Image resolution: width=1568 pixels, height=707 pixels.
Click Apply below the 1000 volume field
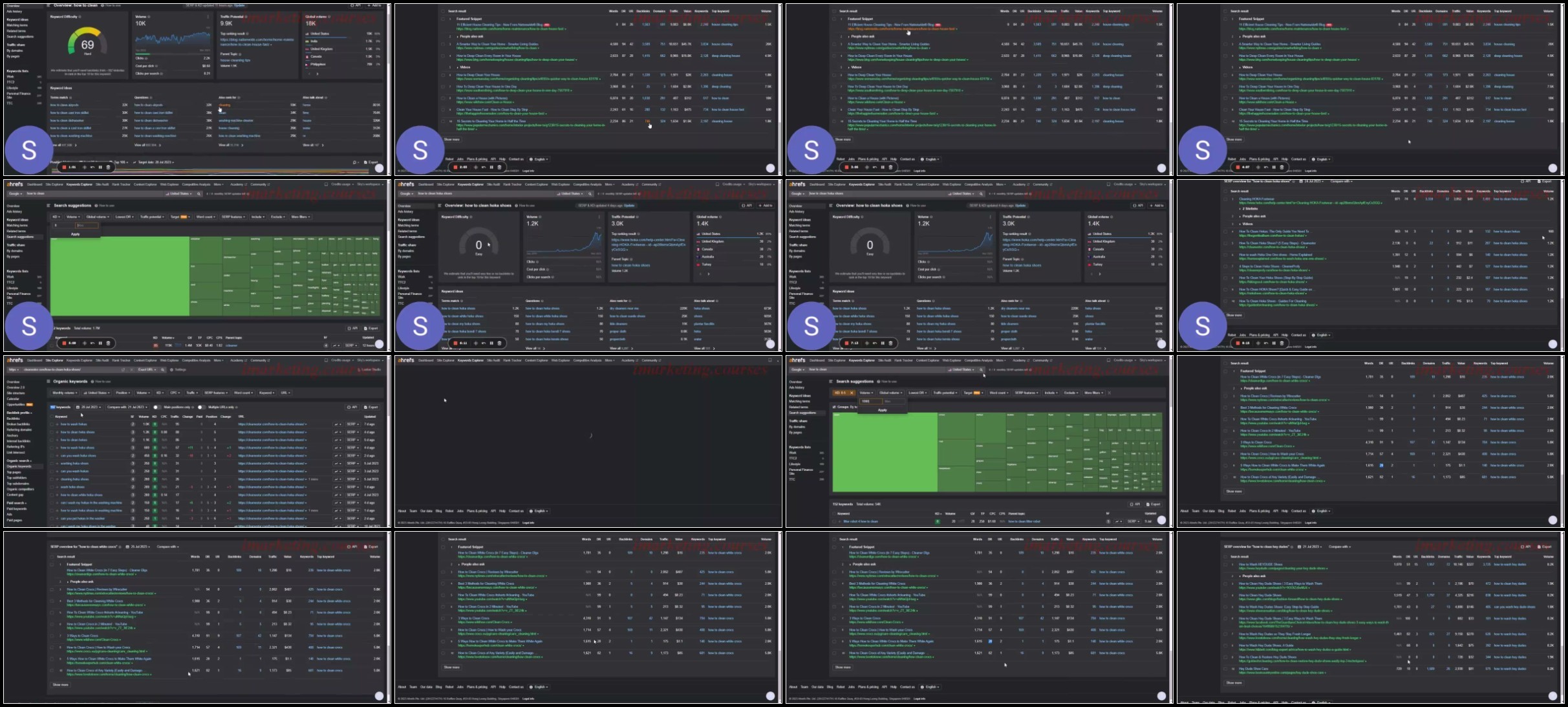[x=883, y=410]
